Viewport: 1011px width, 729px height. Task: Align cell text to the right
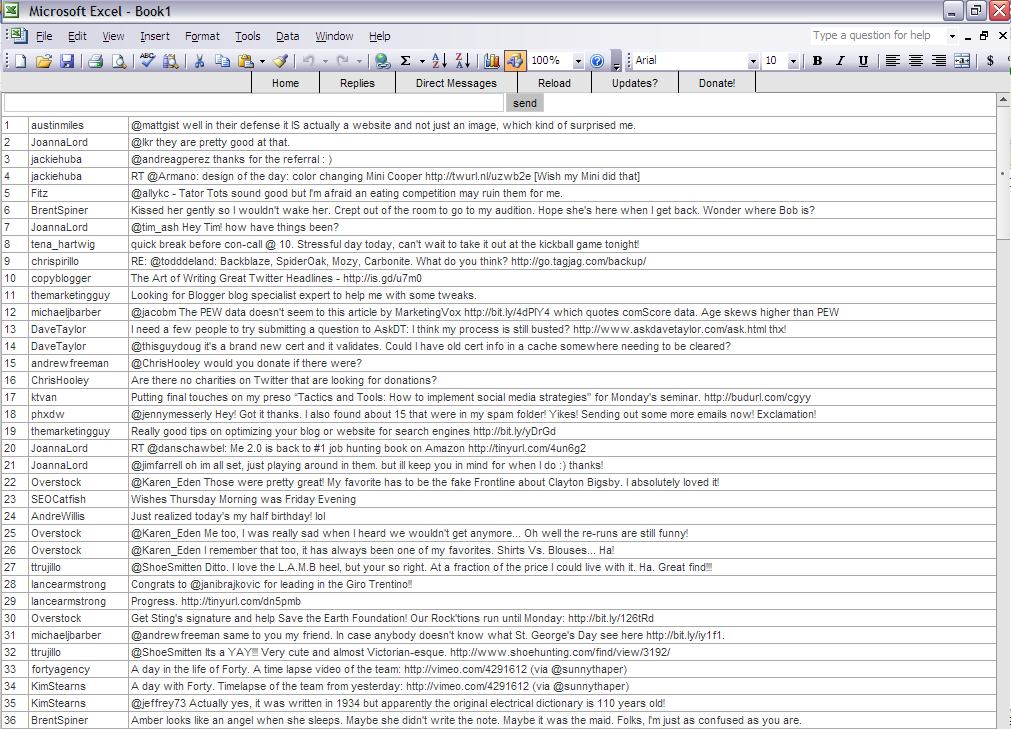click(x=939, y=61)
